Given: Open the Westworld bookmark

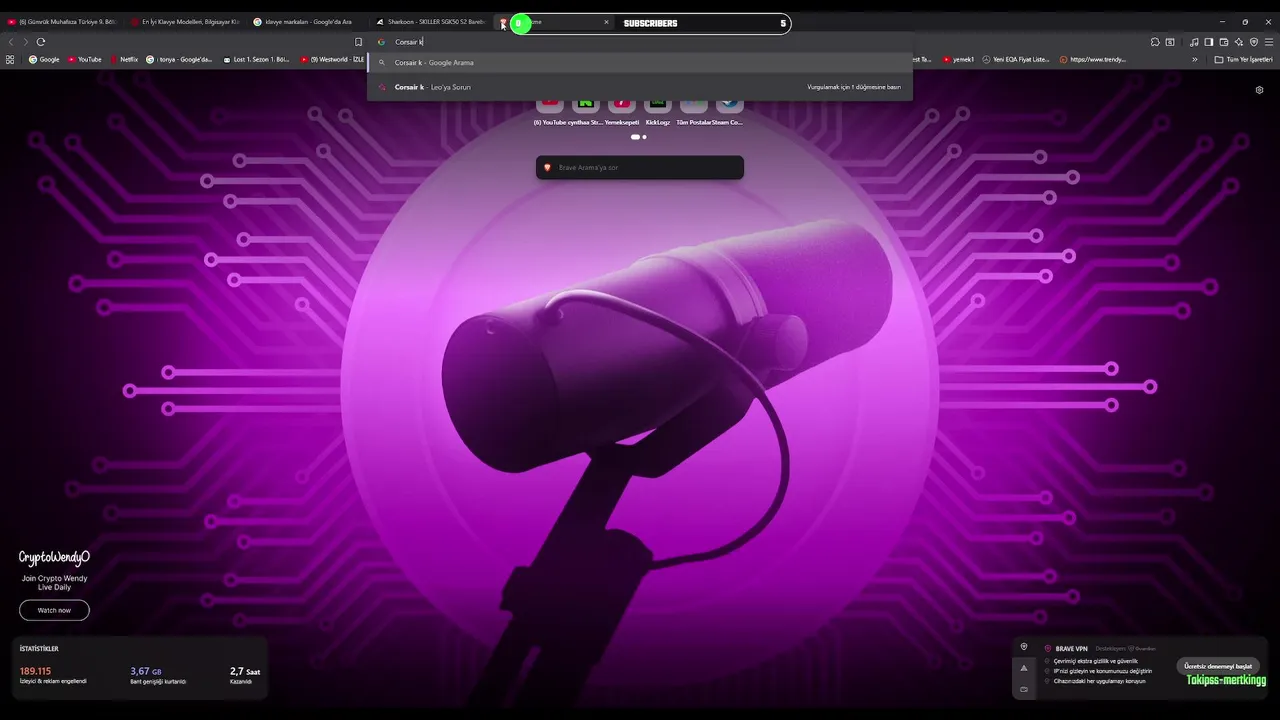Looking at the screenshot, I should pos(332,59).
